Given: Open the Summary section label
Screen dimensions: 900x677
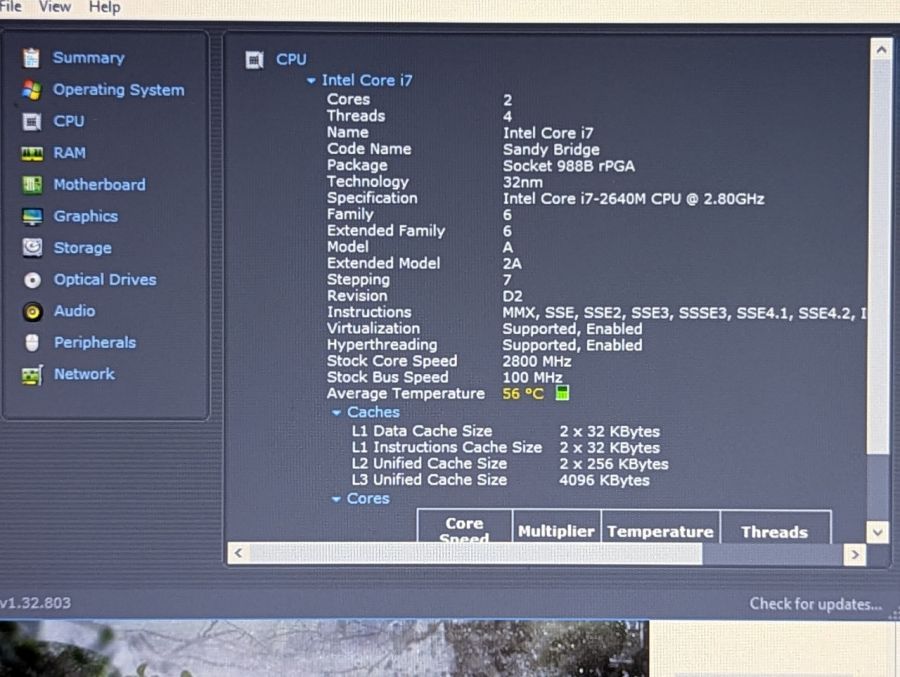Looking at the screenshot, I should (x=88, y=58).
